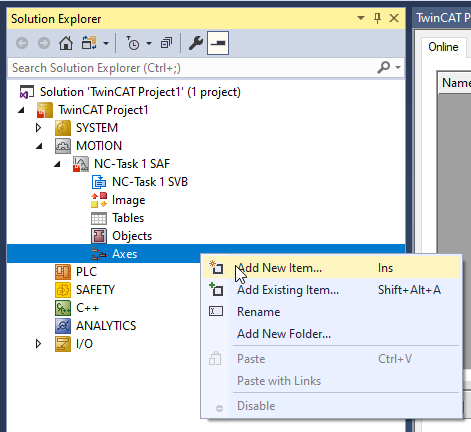Click the greyed-out Paste menu entry
The image size is (471, 432).
tap(332, 359)
